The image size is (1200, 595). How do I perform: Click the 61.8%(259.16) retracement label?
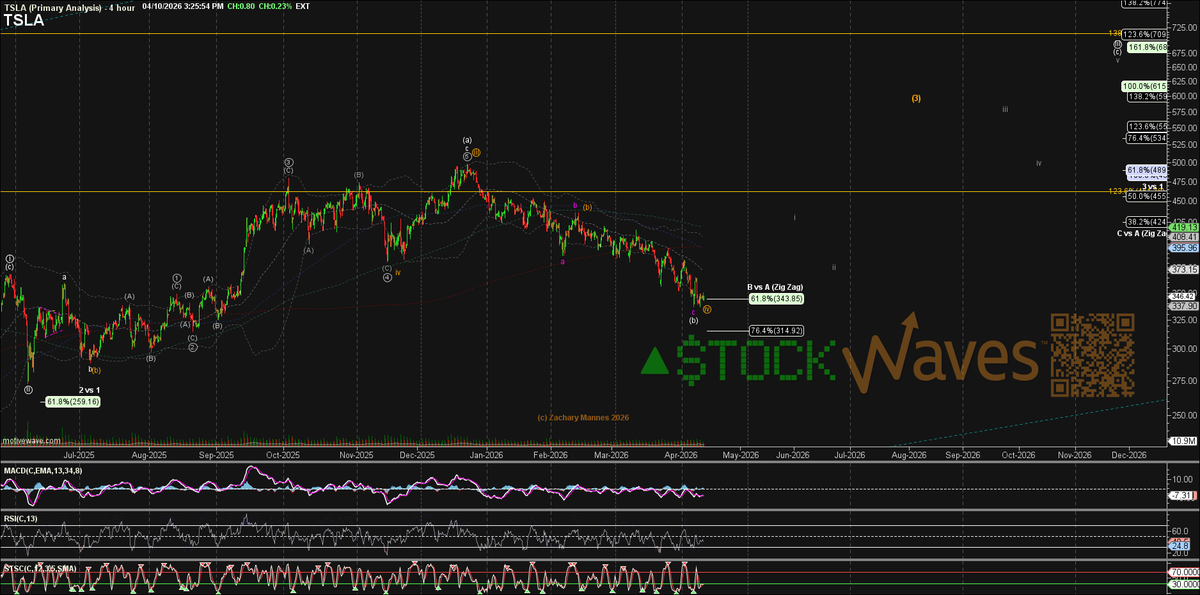(72, 401)
